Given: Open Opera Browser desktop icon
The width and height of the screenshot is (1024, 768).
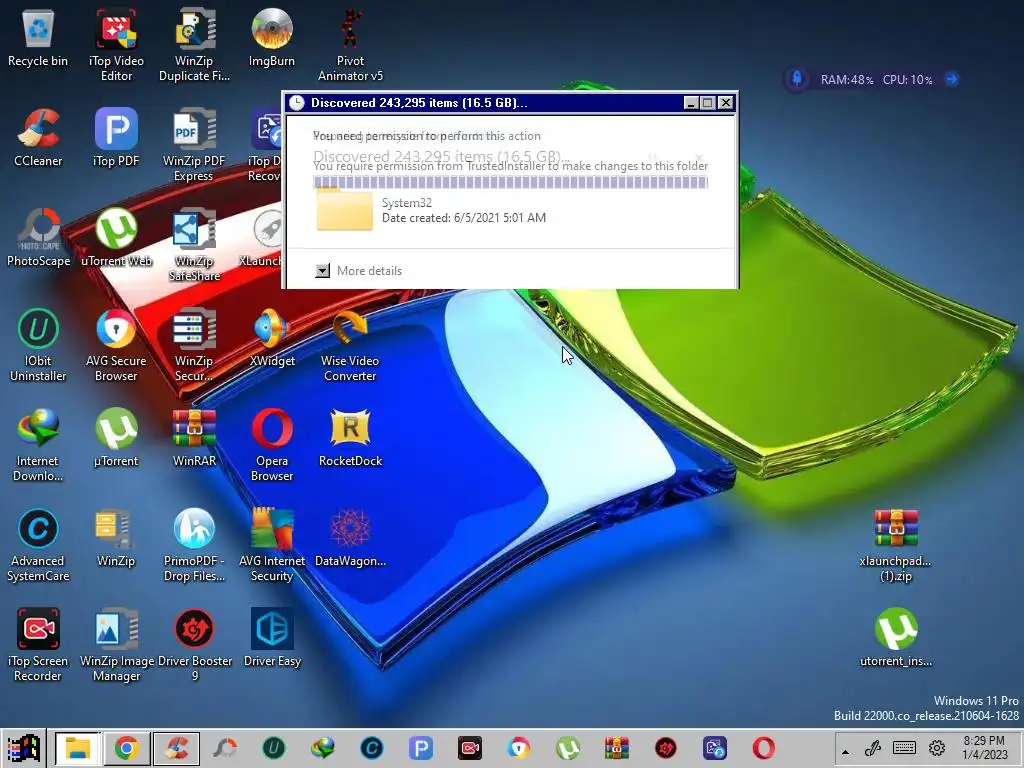Looking at the screenshot, I should (272, 445).
